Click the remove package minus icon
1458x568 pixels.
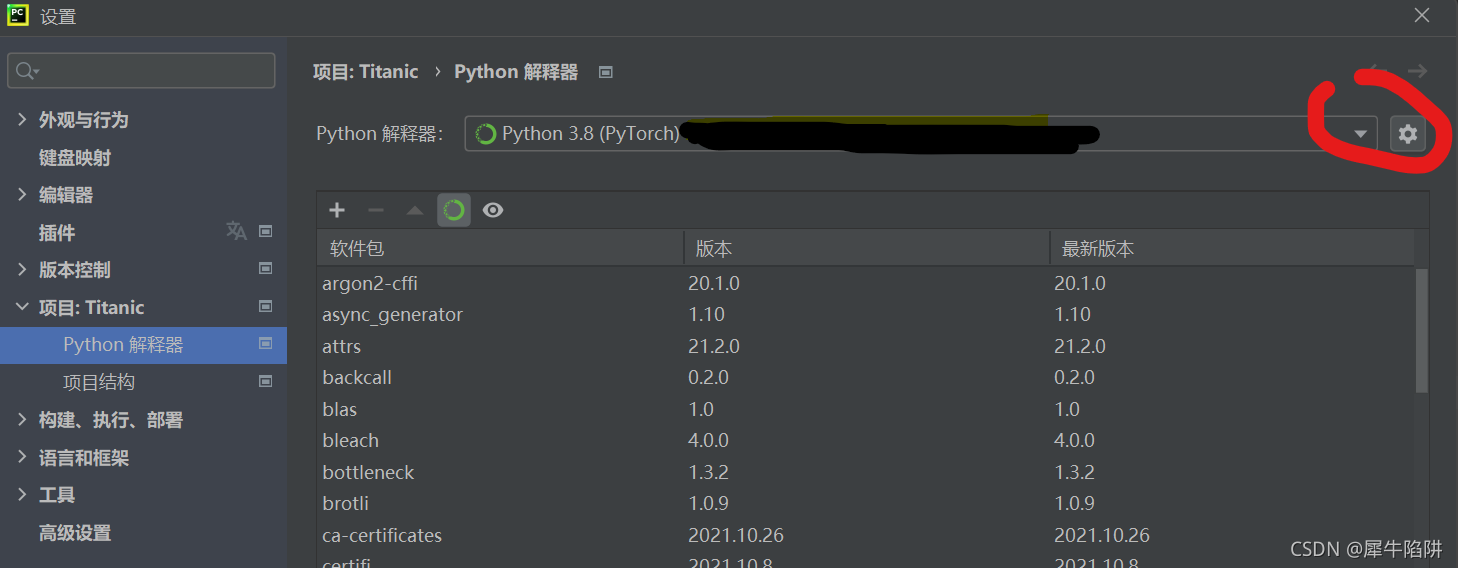tap(376, 210)
